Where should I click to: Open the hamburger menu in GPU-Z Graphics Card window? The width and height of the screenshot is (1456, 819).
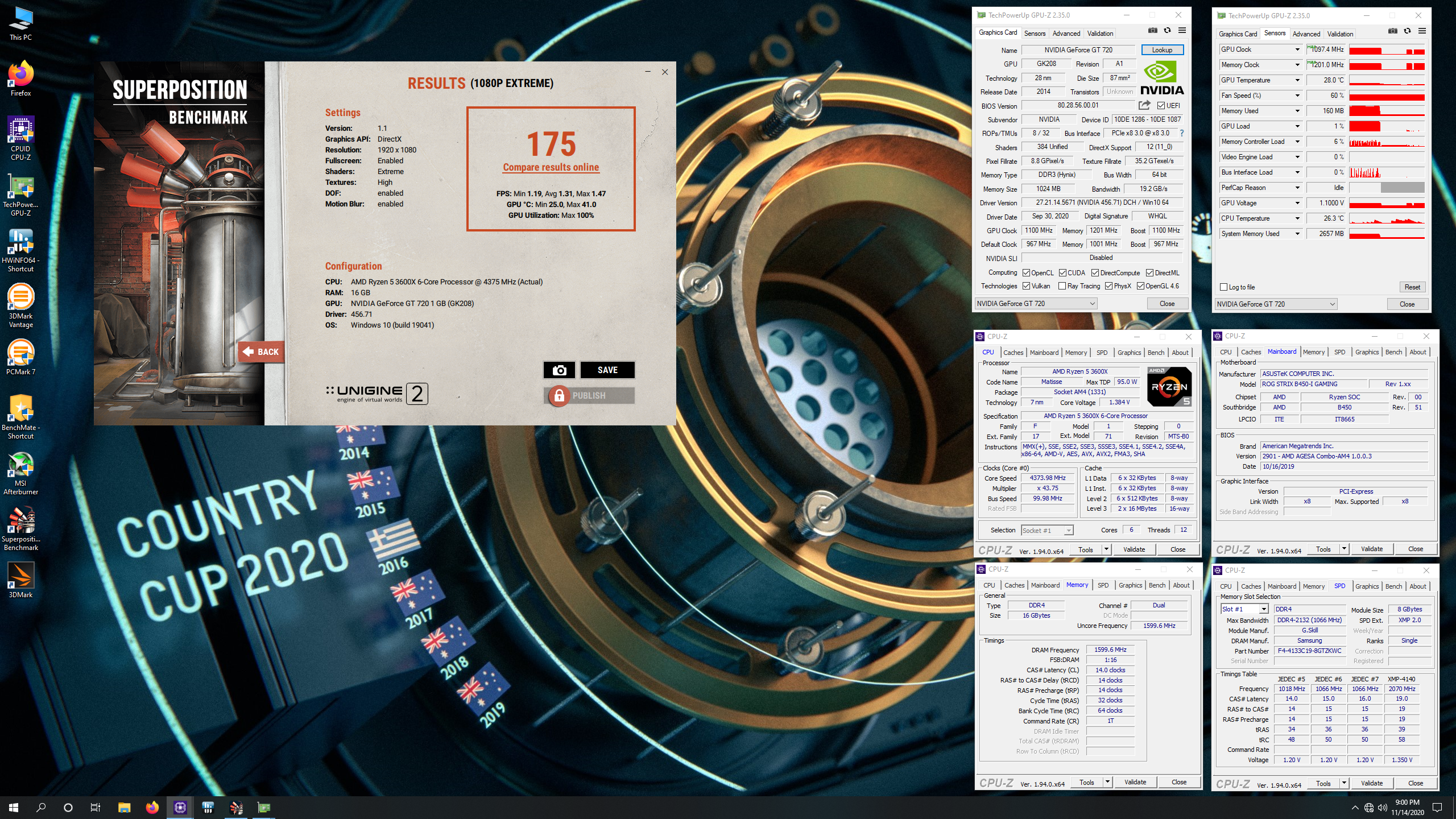1182,31
